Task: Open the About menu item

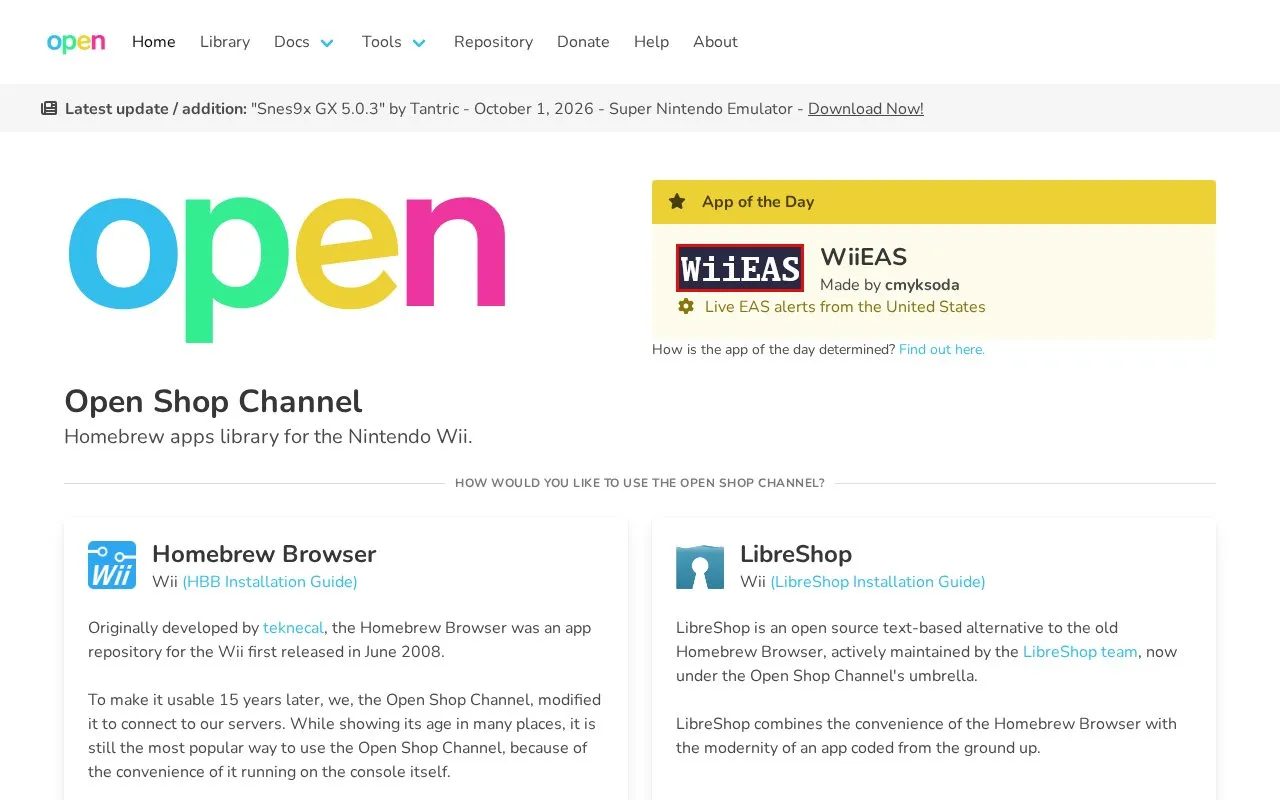Action: (x=715, y=42)
